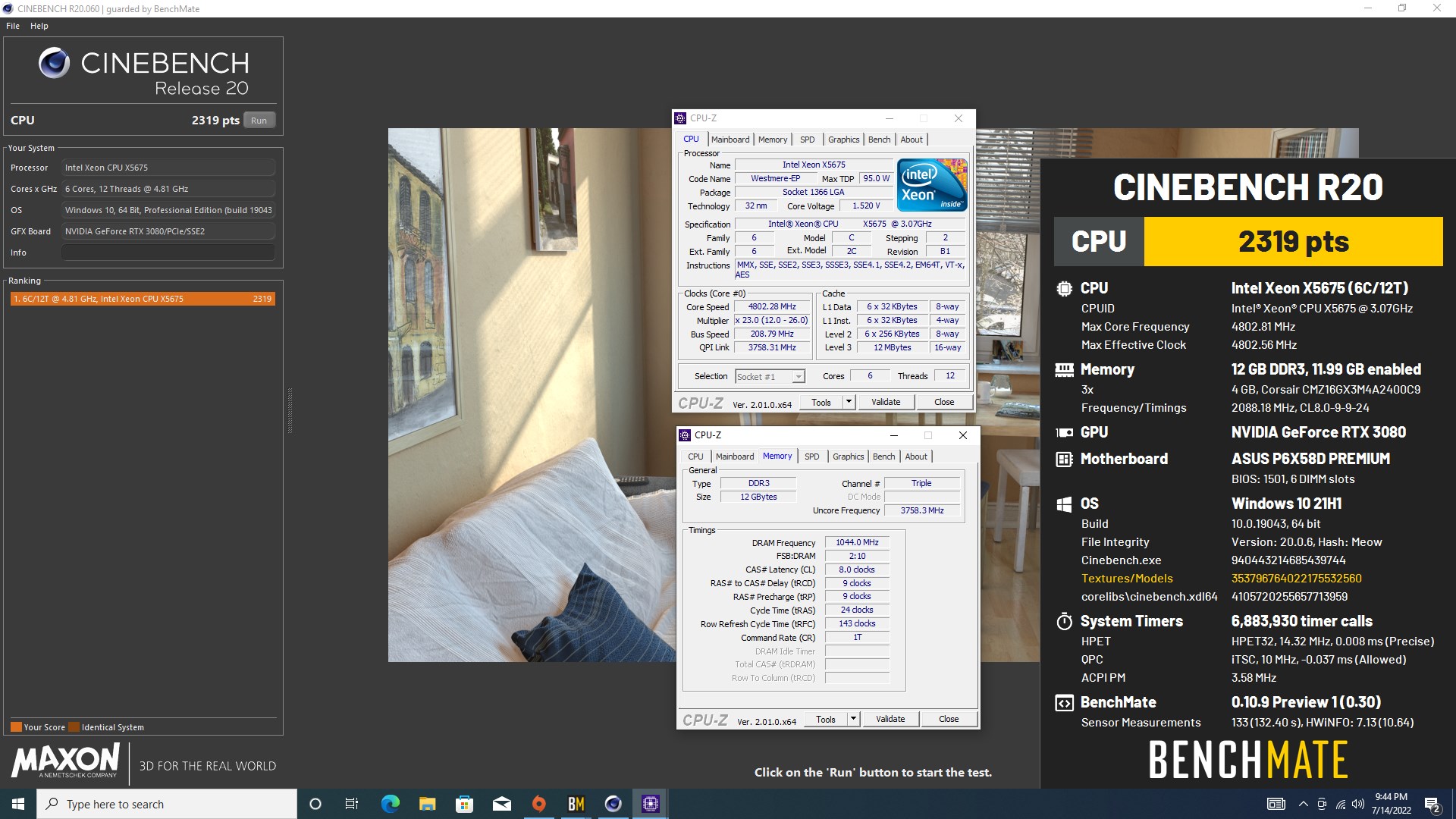Screen dimensions: 1456x819
Task: Click Validate in lower CPU-Z window
Action: tap(890, 719)
